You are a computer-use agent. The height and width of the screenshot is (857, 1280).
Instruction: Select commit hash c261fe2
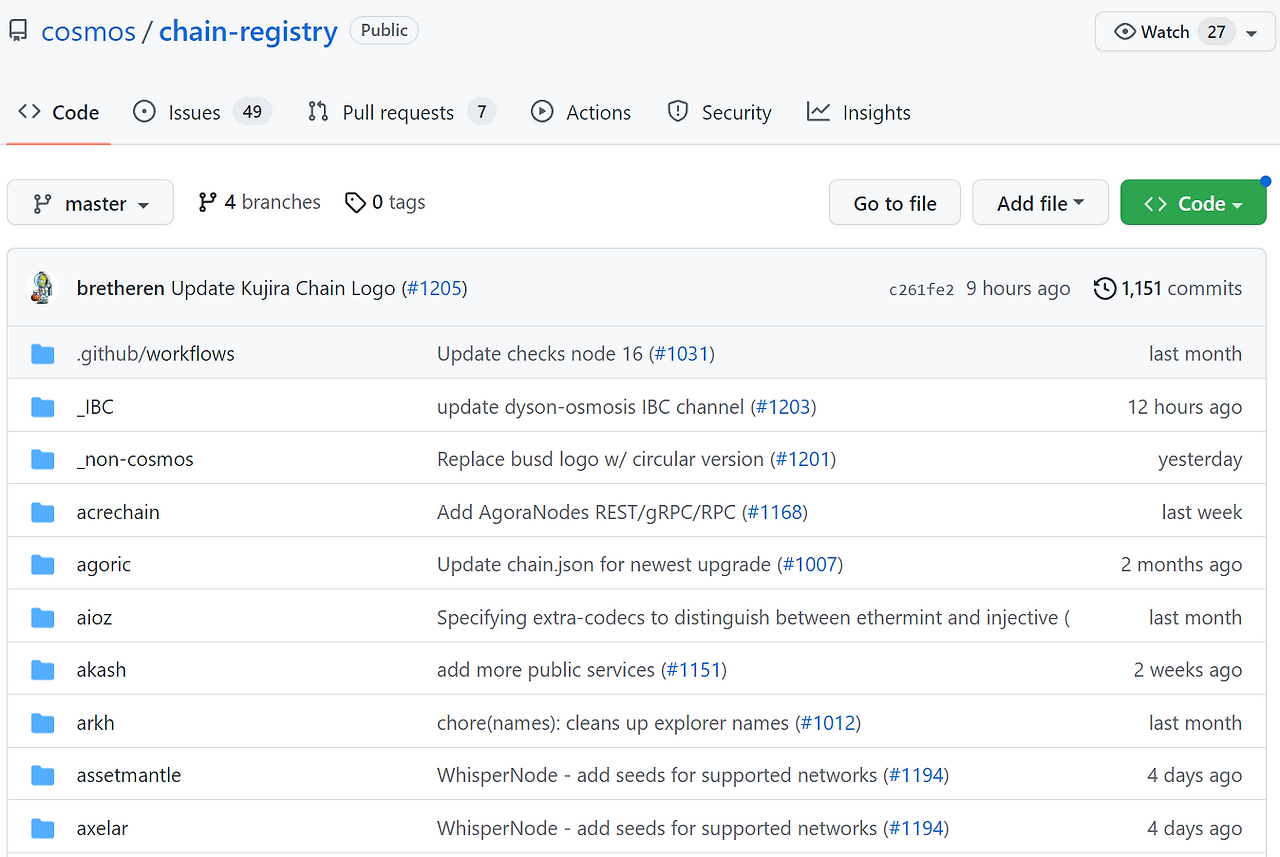click(921, 288)
